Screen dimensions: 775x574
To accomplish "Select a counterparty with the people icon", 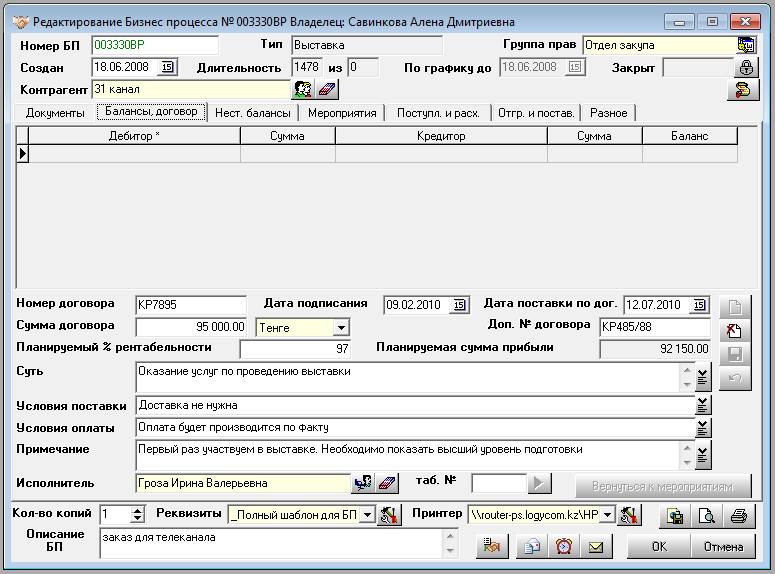I will coord(302,89).
